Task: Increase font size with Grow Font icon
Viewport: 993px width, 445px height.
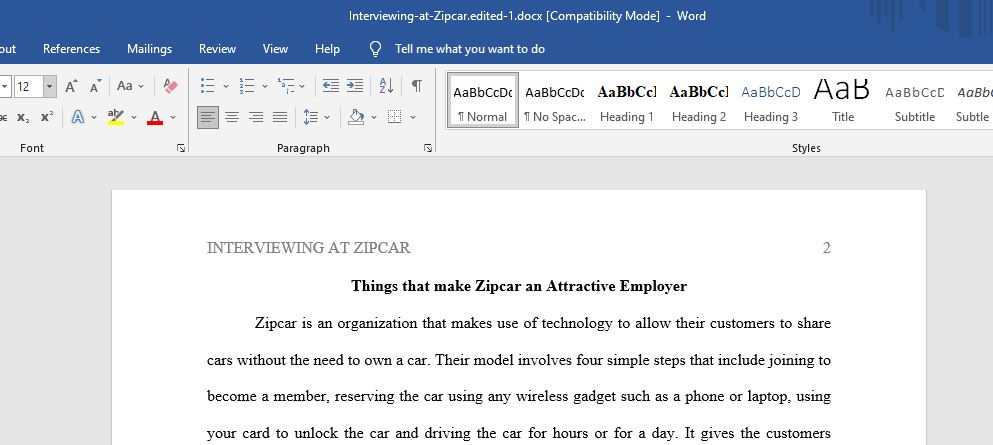Action: [x=72, y=86]
